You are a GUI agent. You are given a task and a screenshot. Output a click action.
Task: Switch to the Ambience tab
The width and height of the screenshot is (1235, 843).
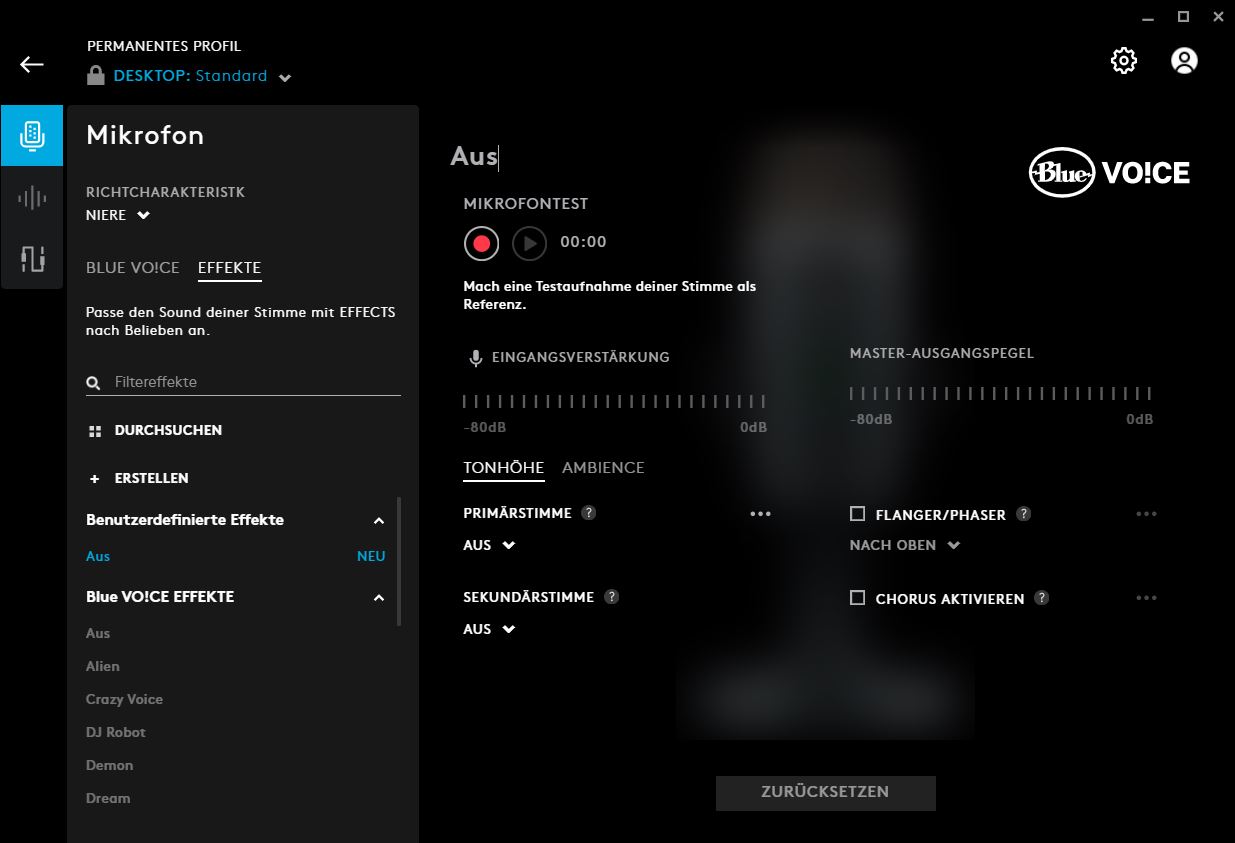(x=603, y=468)
